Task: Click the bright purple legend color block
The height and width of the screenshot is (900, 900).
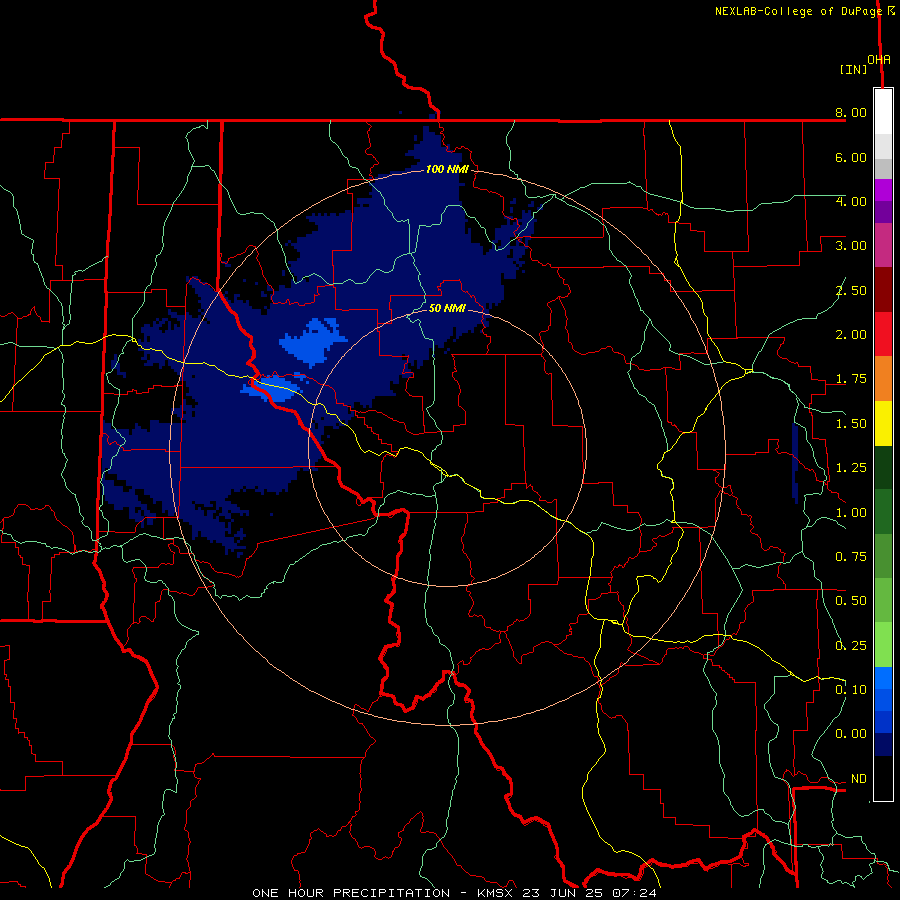Action: [x=883, y=190]
